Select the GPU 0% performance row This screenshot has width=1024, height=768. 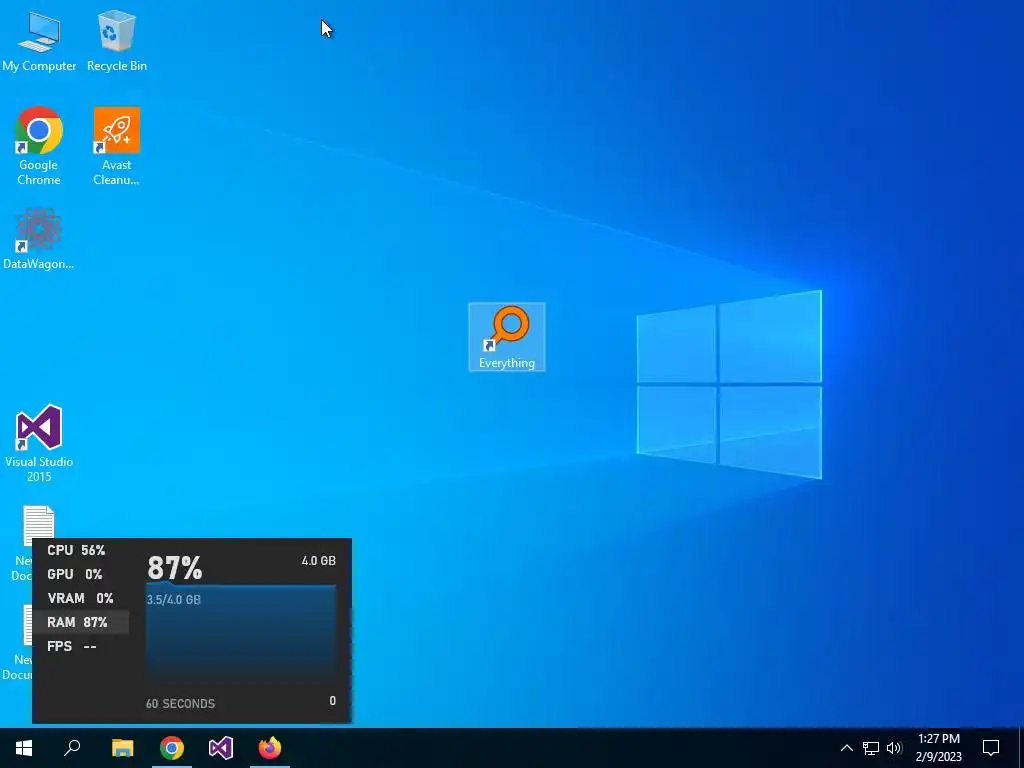click(x=81, y=574)
